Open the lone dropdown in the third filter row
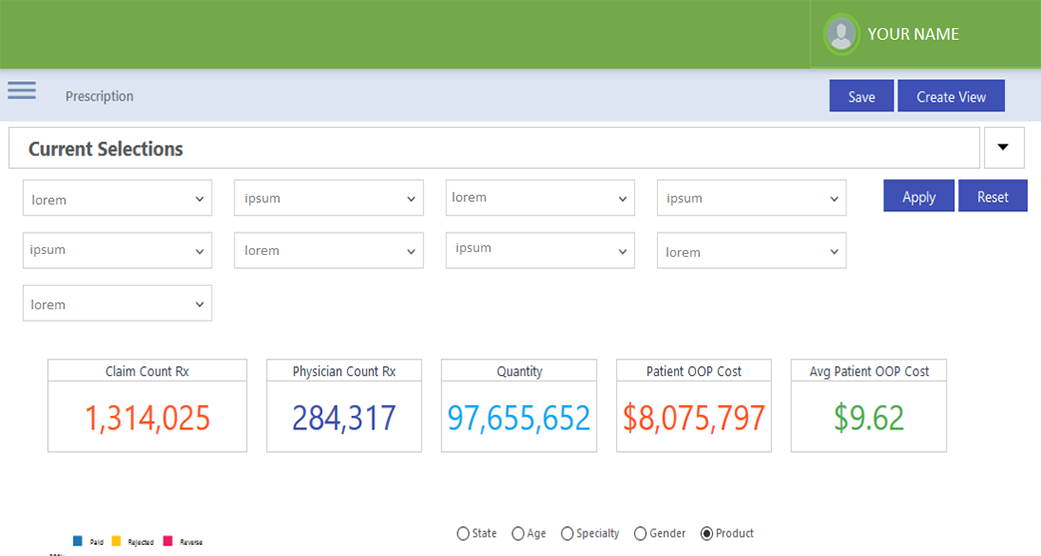This screenshot has height=556, width=1041. [117, 304]
